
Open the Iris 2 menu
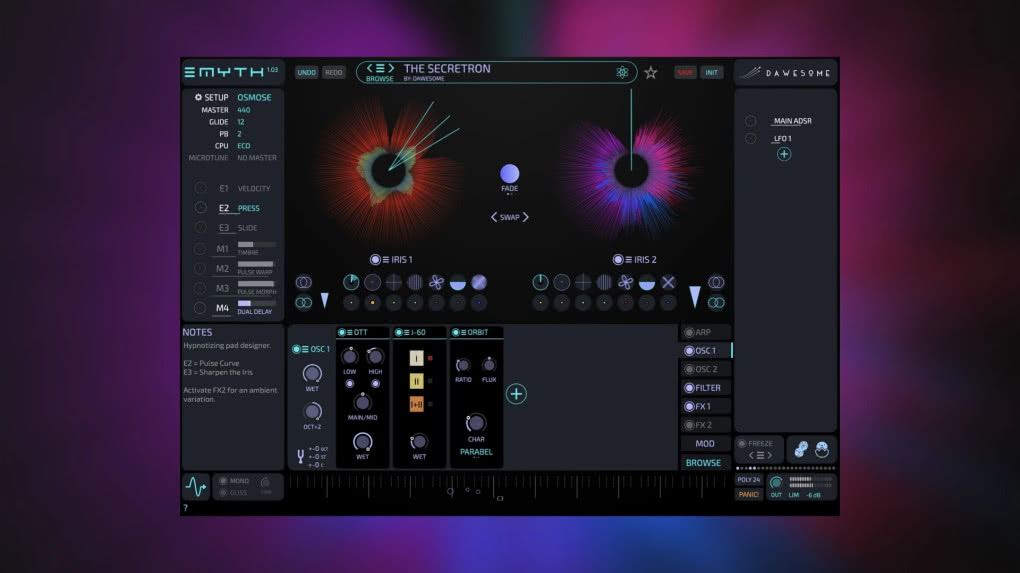(x=628, y=260)
